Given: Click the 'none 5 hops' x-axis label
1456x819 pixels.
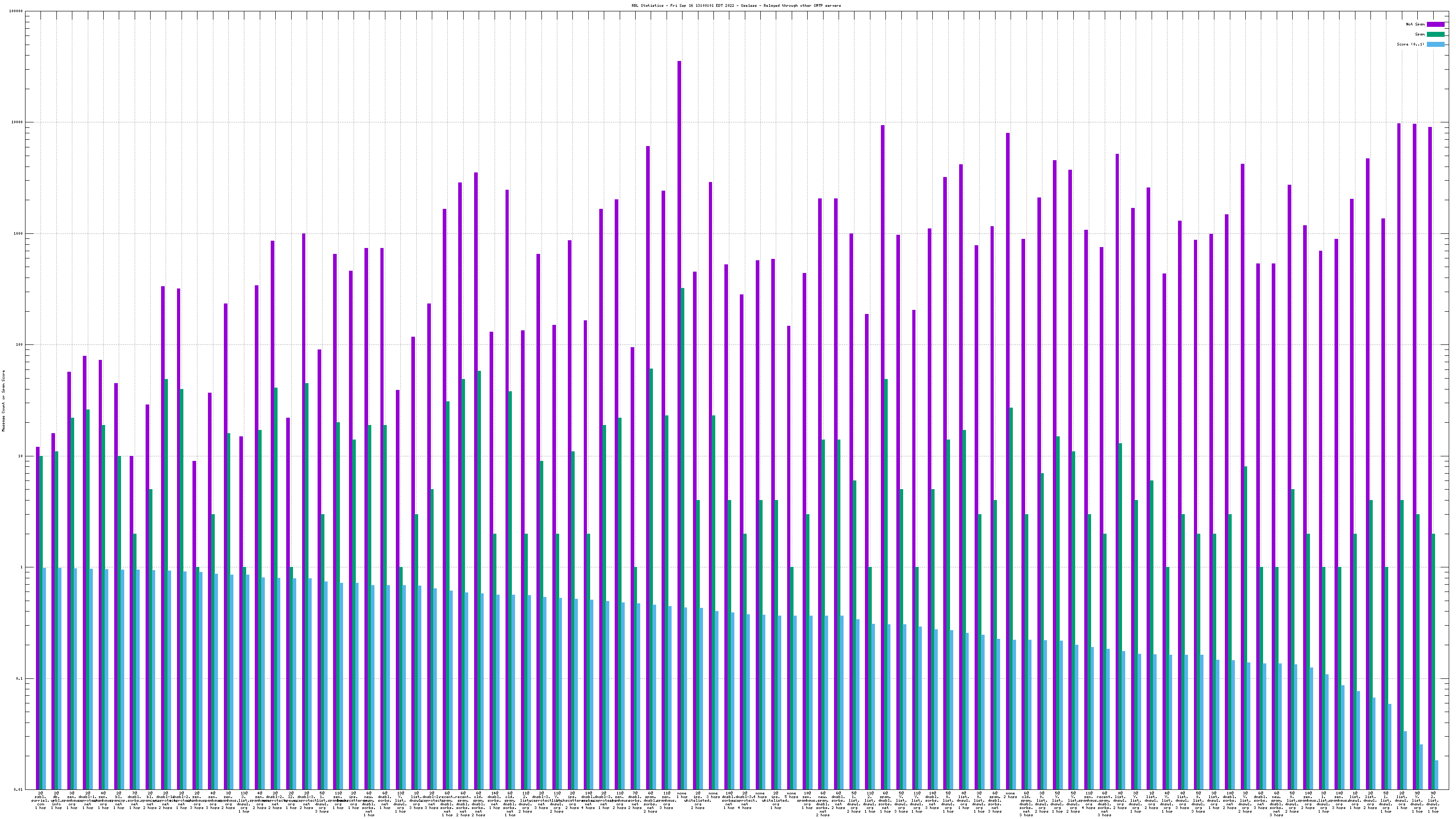Looking at the screenshot, I should click(x=791, y=796).
